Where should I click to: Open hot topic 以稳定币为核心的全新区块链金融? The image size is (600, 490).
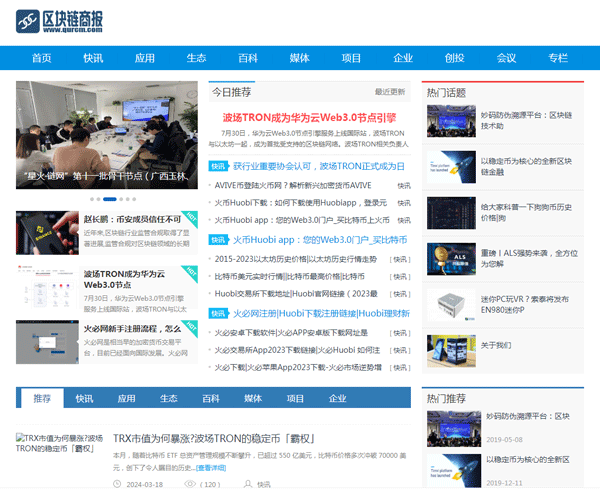pyautogui.click(x=527, y=166)
